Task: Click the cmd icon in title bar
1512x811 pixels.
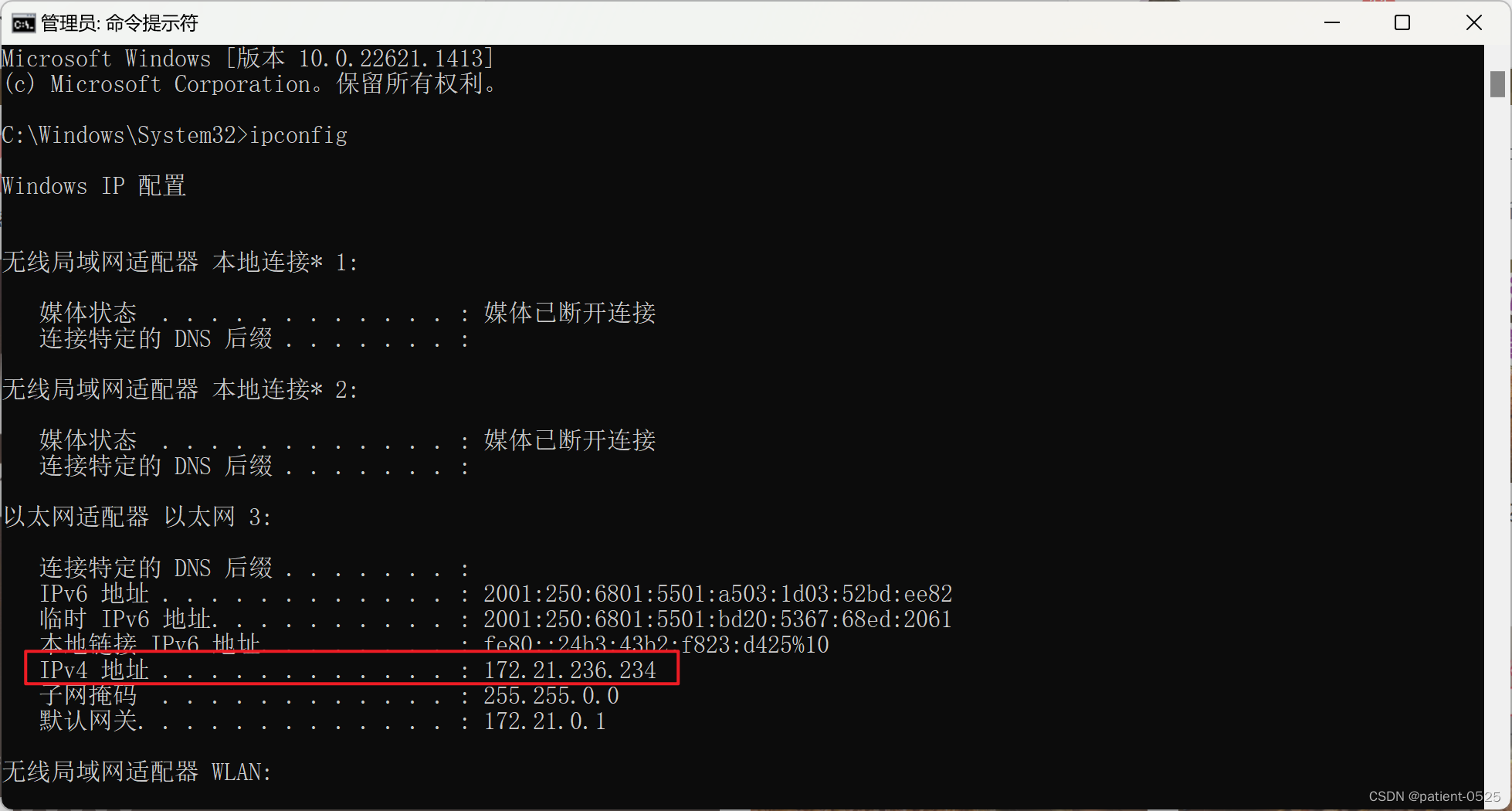Action: pos(23,23)
